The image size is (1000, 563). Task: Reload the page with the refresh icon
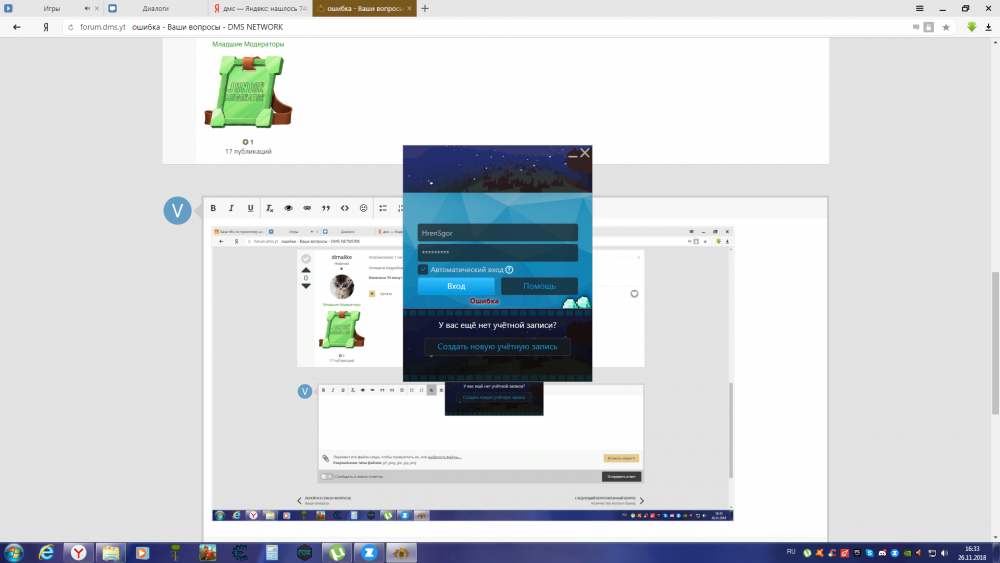coord(71,27)
